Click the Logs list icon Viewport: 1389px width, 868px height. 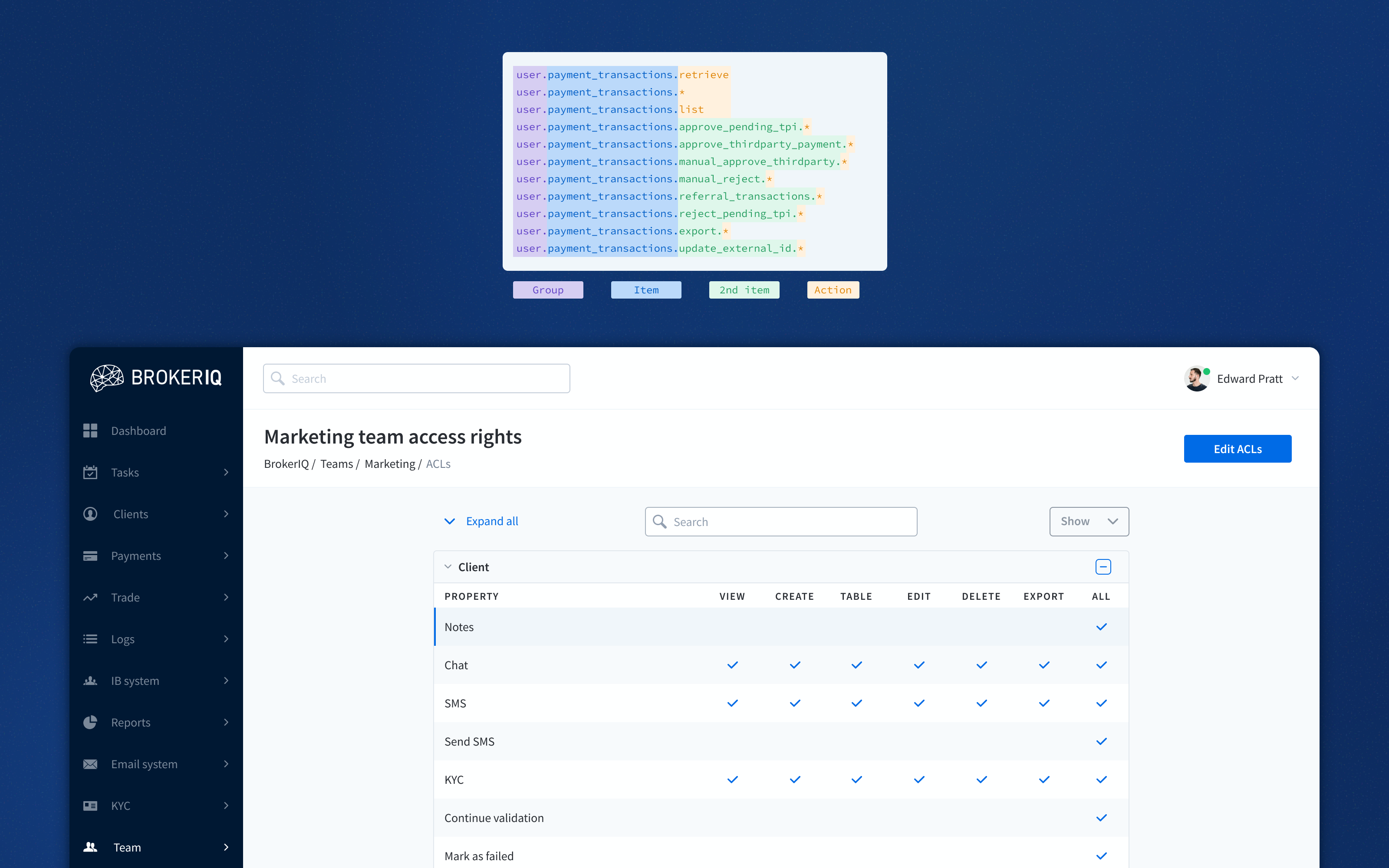[90, 639]
